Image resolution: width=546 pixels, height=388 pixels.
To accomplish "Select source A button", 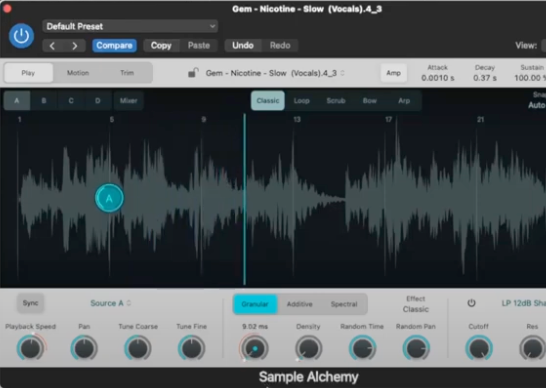I will point(17,101).
